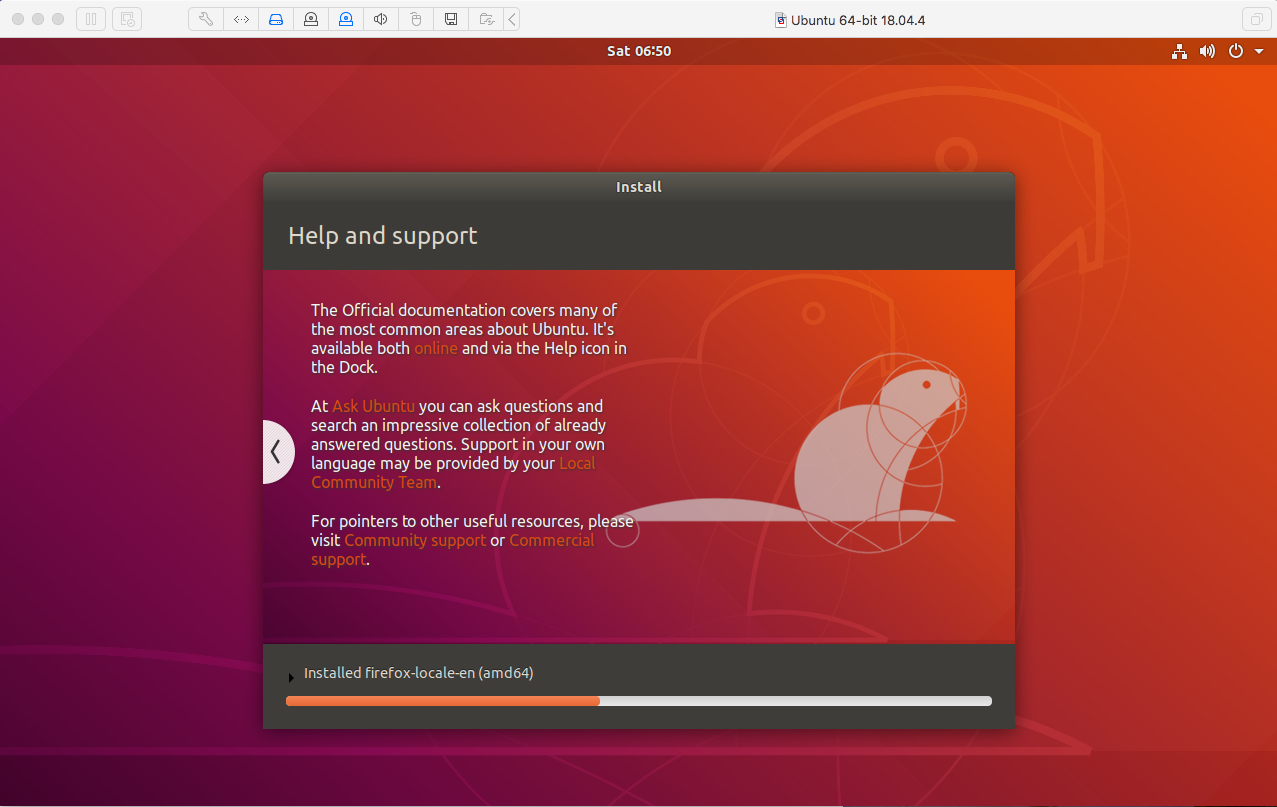This screenshot has height=807, width=1277.
Task: Open the Sat 06:50 clock menu
Action: [639, 51]
